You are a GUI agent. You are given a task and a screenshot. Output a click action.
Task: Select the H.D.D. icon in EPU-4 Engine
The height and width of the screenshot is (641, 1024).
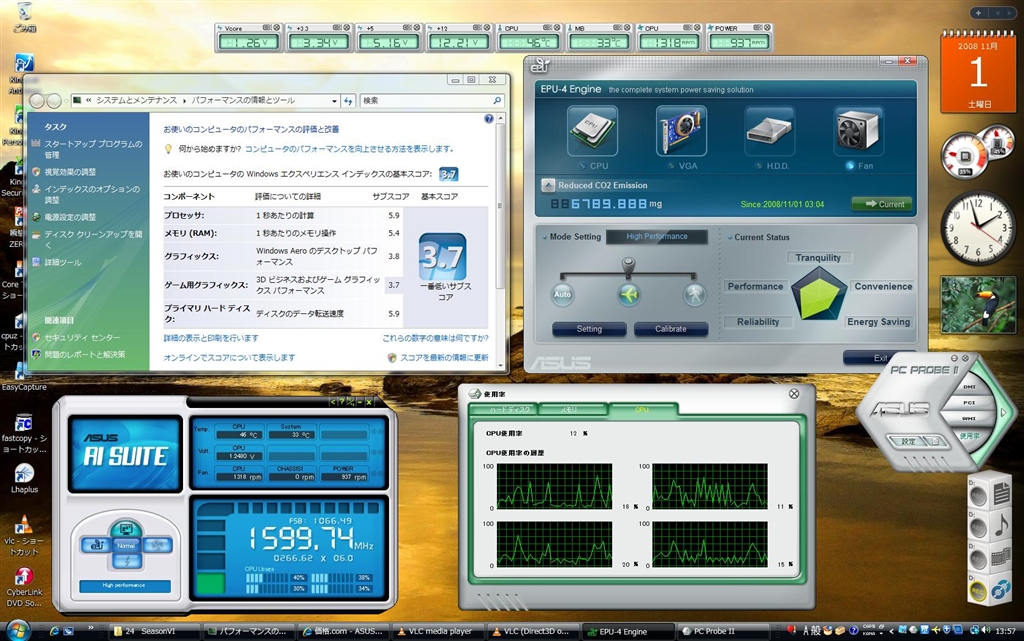point(769,131)
